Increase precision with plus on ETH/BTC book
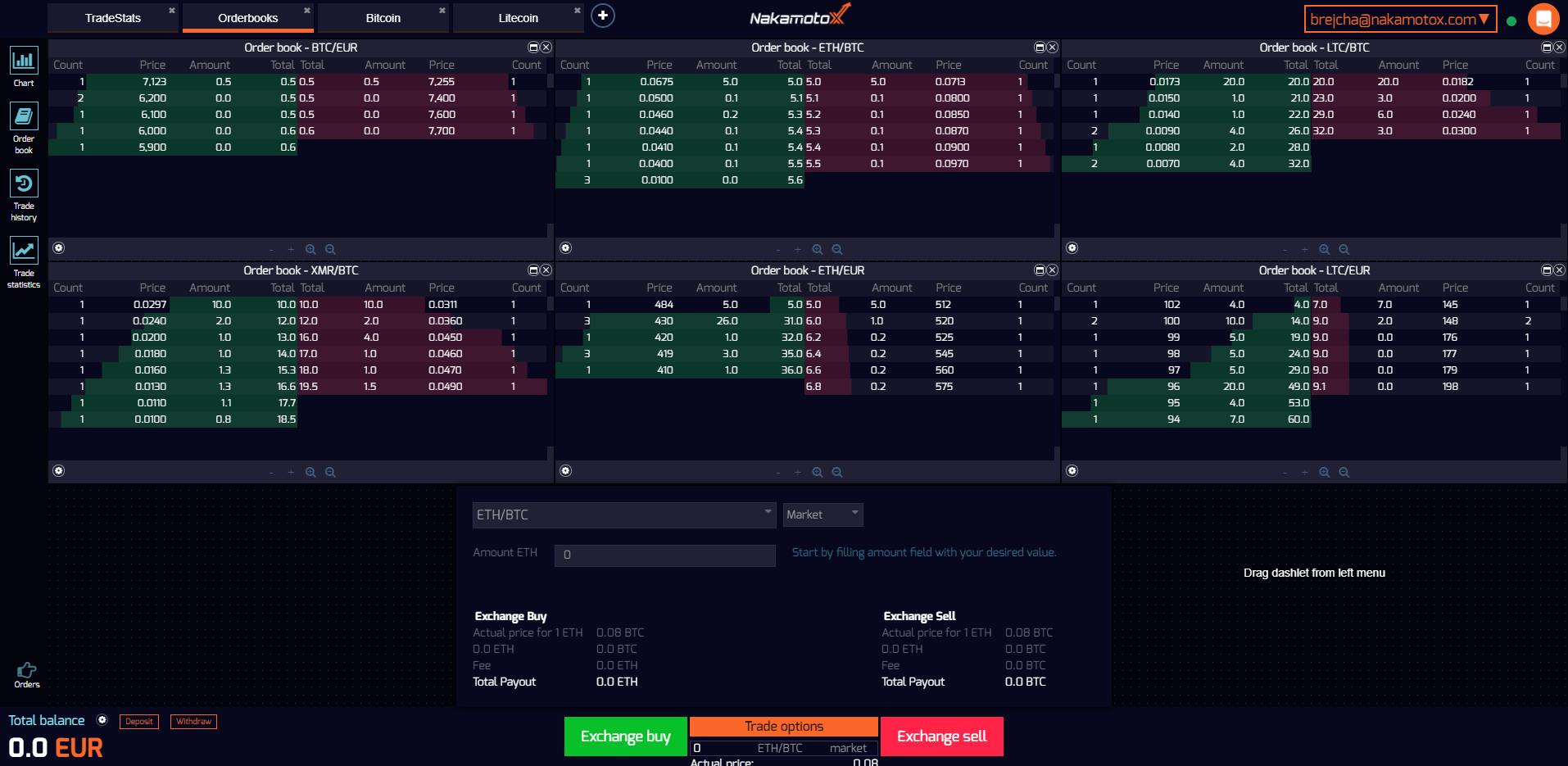Screen dimensions: 1568x766 click(798, 249)
